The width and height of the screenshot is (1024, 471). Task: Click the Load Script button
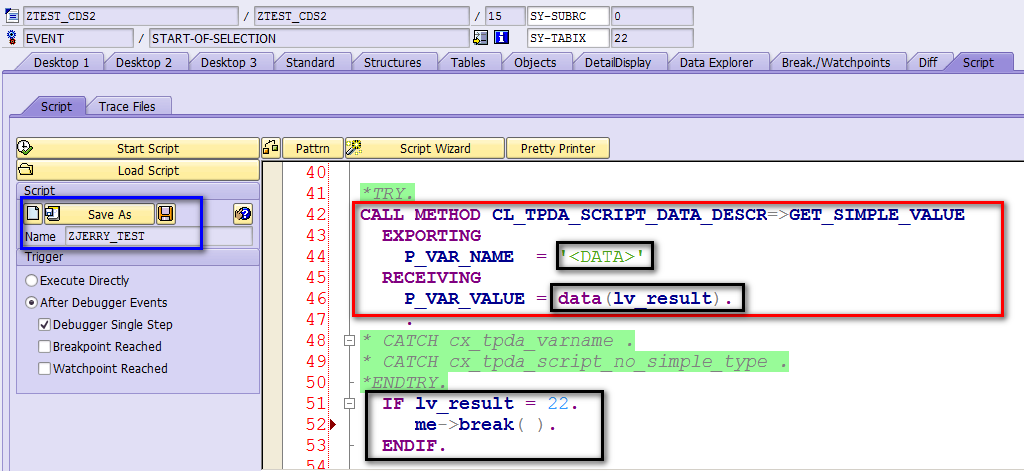coord(138,171)
